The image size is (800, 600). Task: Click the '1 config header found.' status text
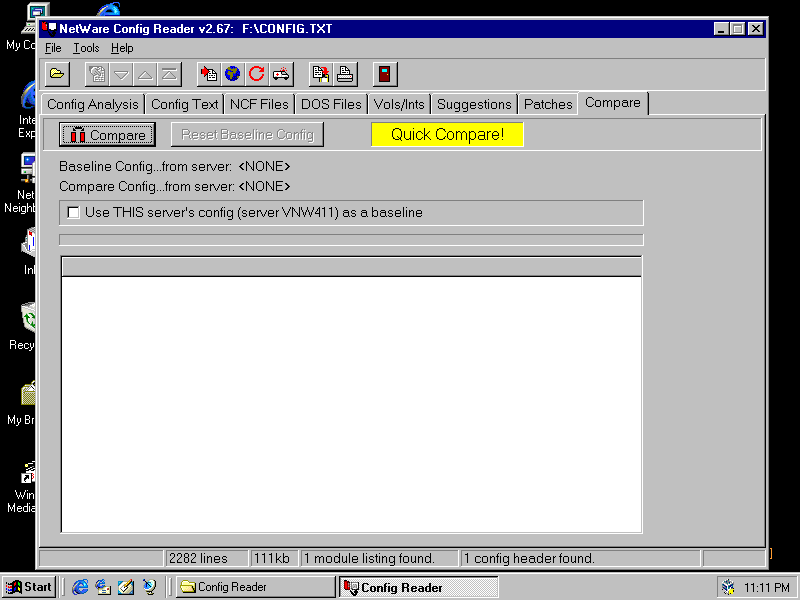[x=581, y=558]
